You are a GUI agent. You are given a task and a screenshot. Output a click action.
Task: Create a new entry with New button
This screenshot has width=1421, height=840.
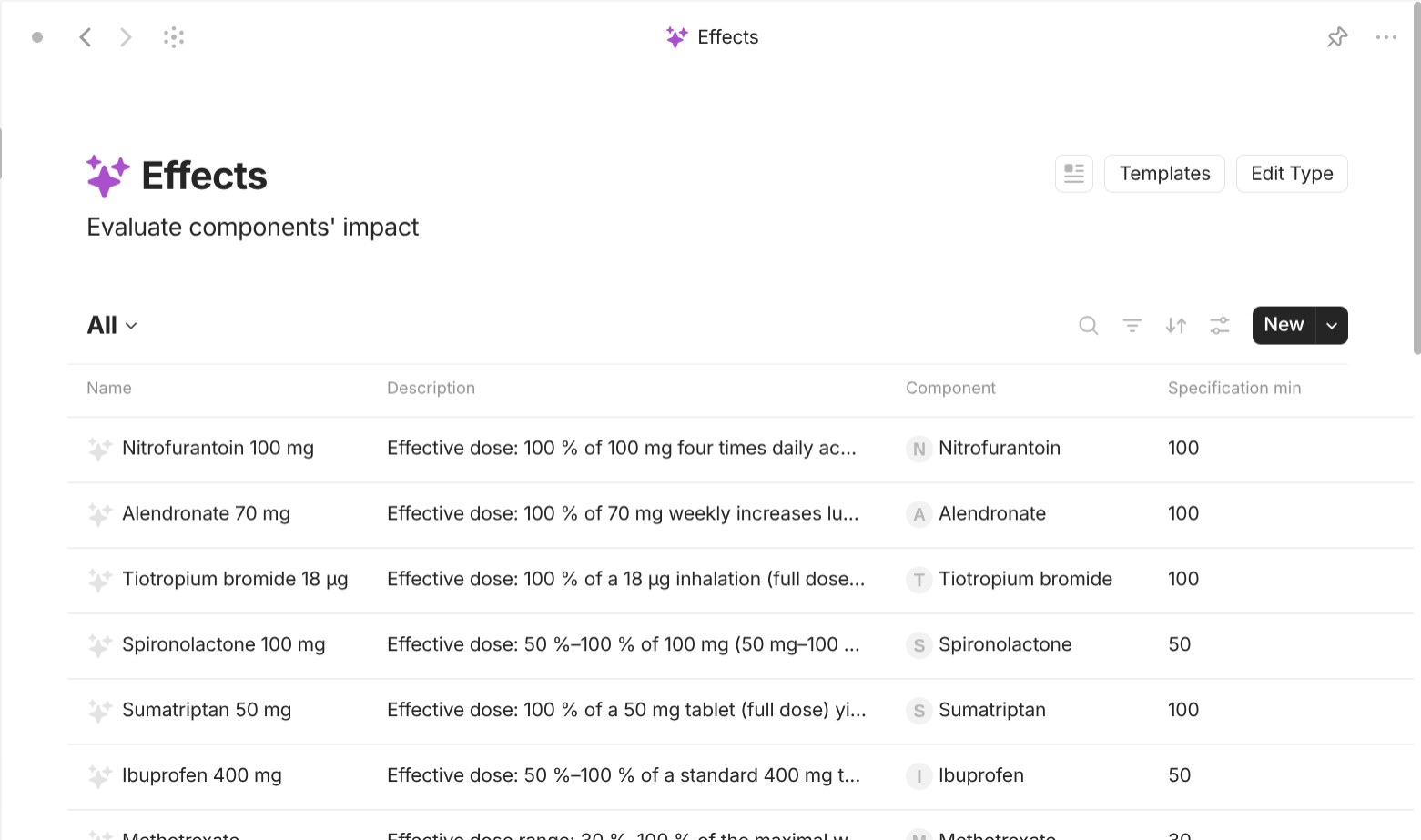tap(1283, 325)
